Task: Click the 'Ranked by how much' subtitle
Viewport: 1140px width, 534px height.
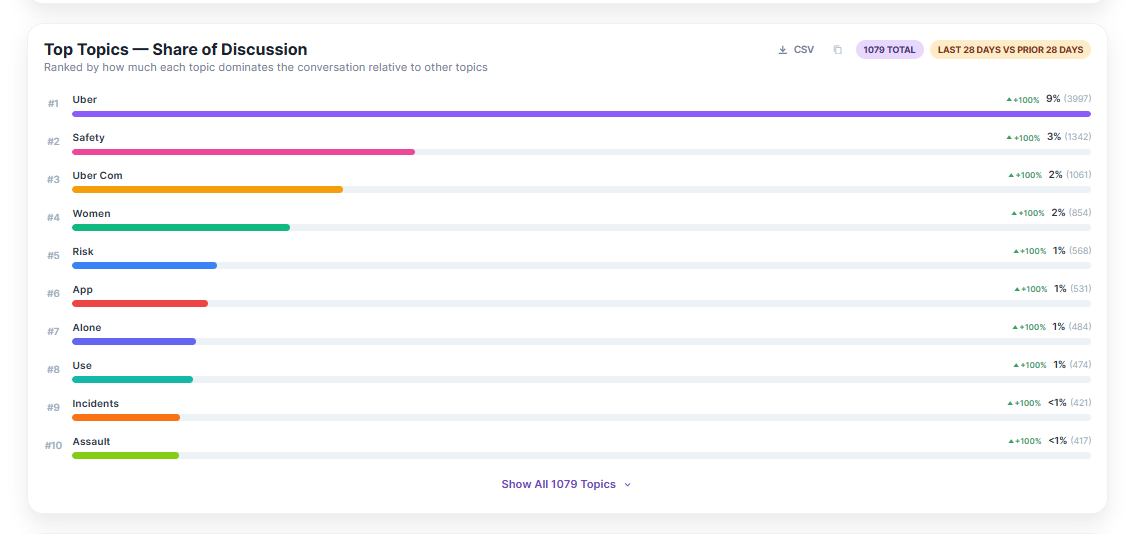Action: [x=265, y=68]
